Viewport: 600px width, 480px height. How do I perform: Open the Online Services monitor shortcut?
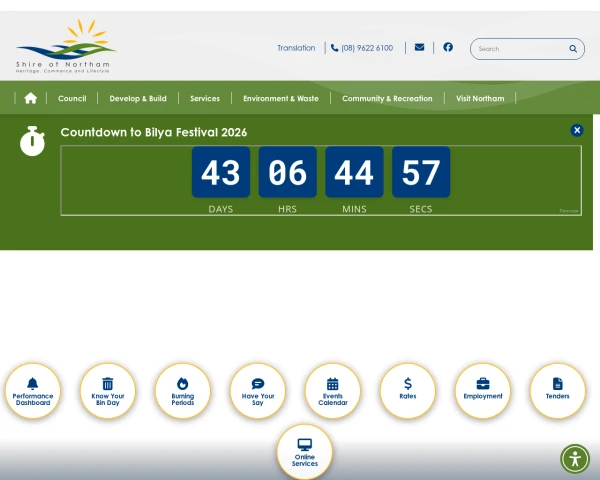[305, 452]
